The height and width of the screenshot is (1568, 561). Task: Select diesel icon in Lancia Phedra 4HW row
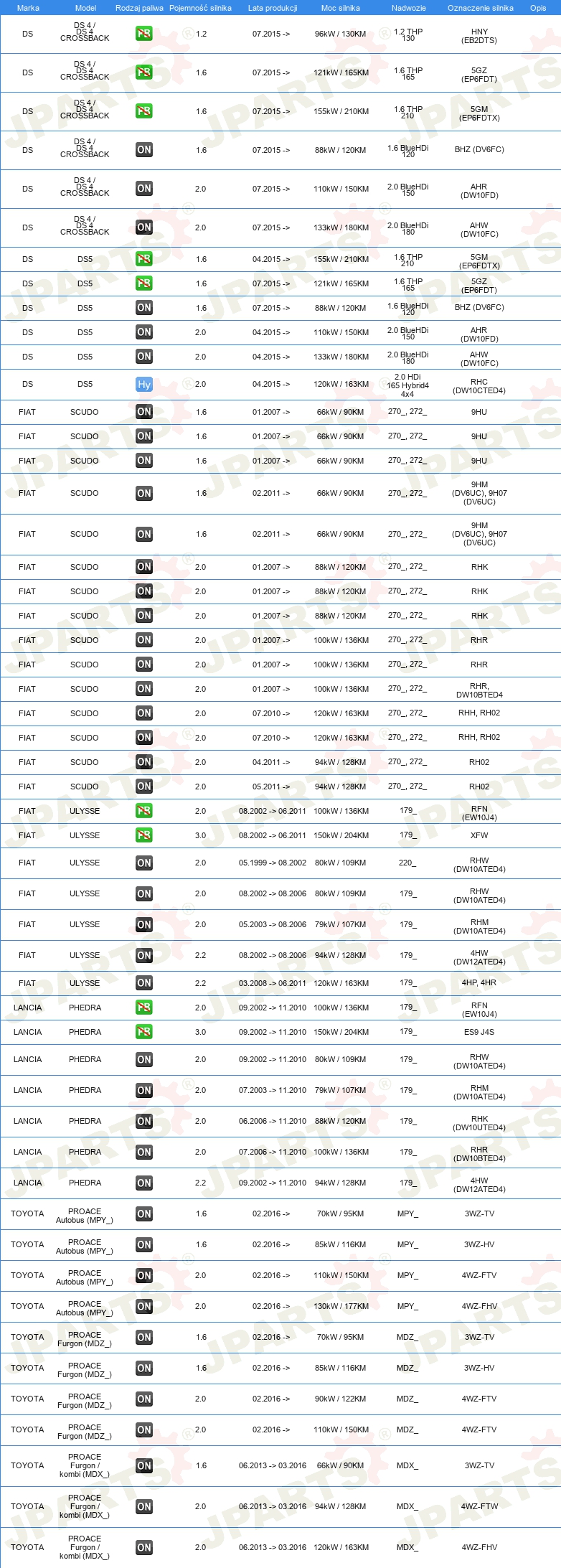[x=144, y=1183]
